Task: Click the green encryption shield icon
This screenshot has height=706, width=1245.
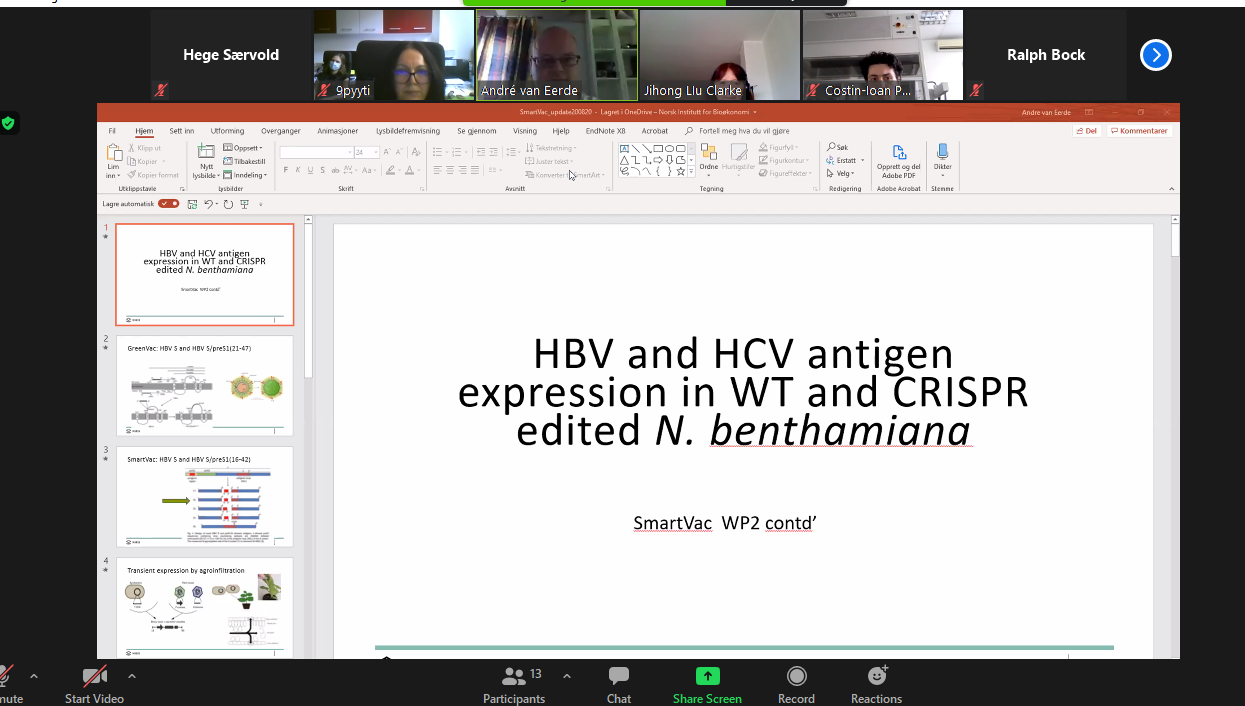Action: [9, 123]
